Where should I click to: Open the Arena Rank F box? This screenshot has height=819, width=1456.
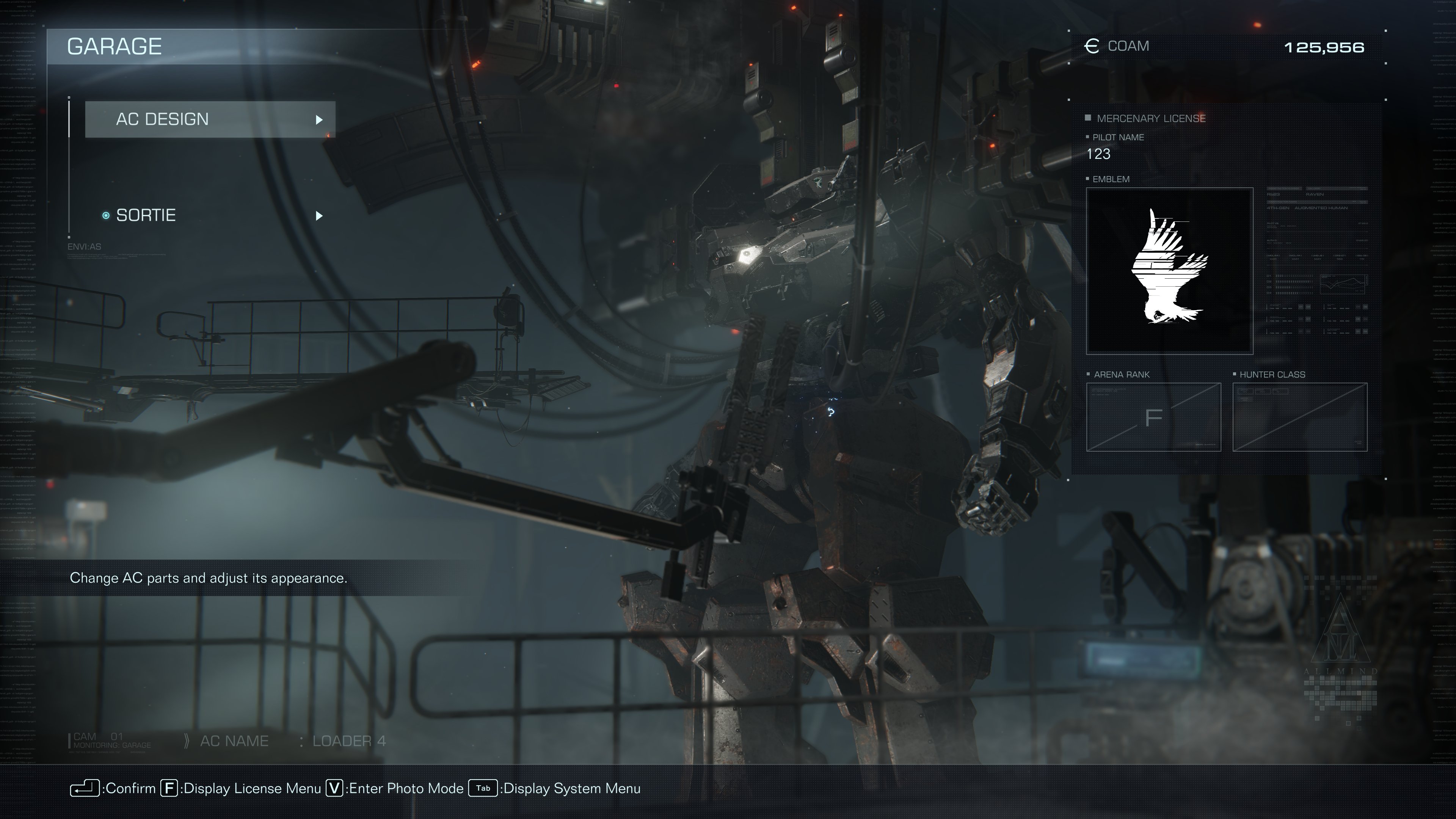(x=1153, y=417)
